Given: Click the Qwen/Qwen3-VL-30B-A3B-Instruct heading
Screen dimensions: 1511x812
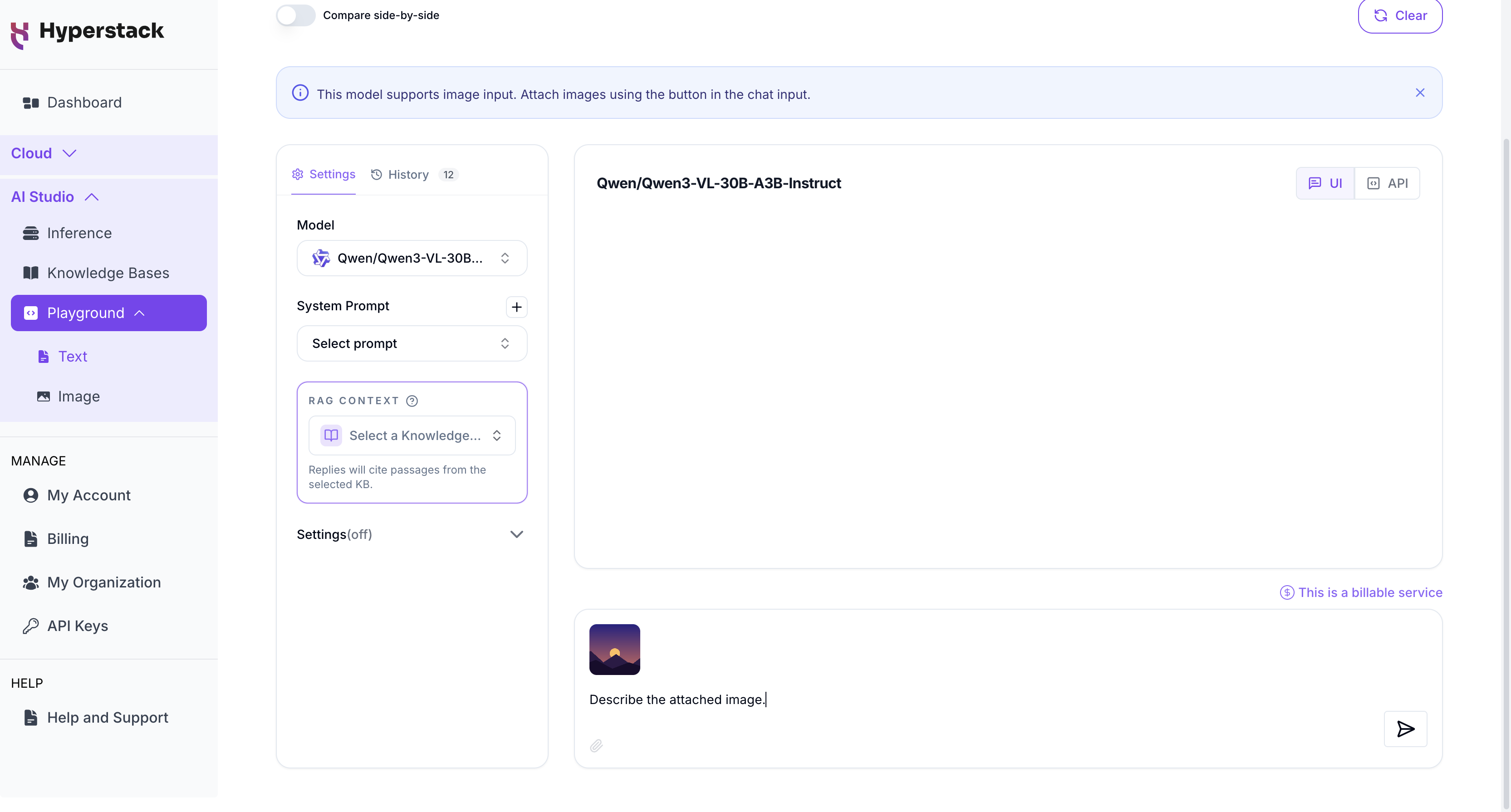Looking at the screenshot, I should tap(719, 183).
